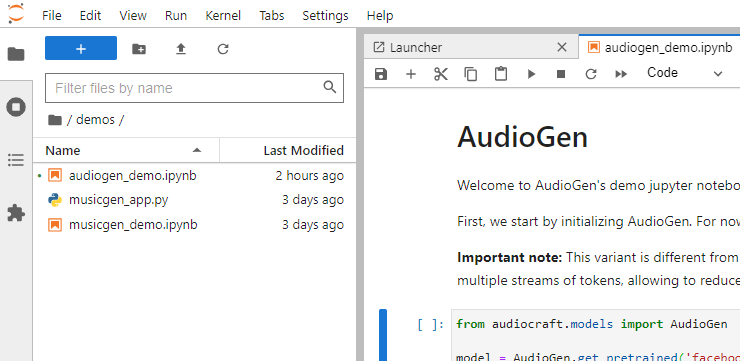
Task: Open the cell type Code dropdown
Action: (x=684, y=73)
